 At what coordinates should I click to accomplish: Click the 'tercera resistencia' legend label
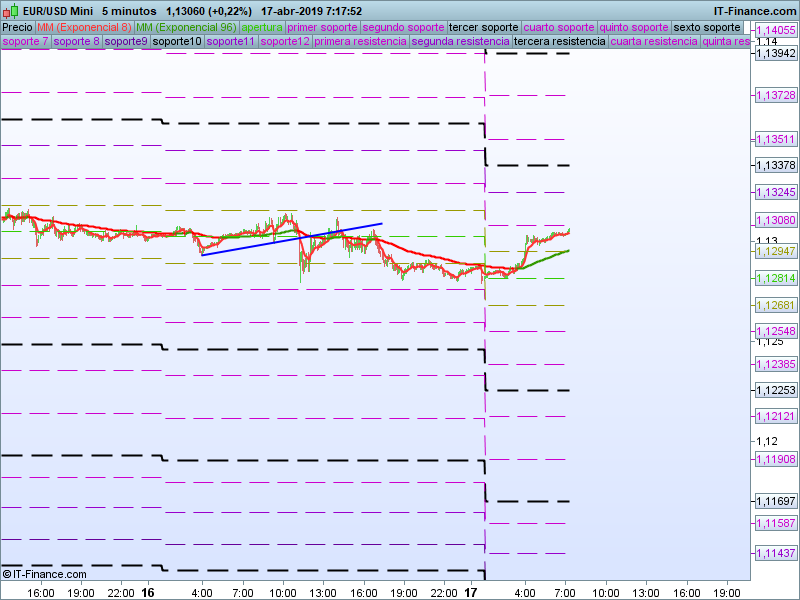tap(558, 42)
